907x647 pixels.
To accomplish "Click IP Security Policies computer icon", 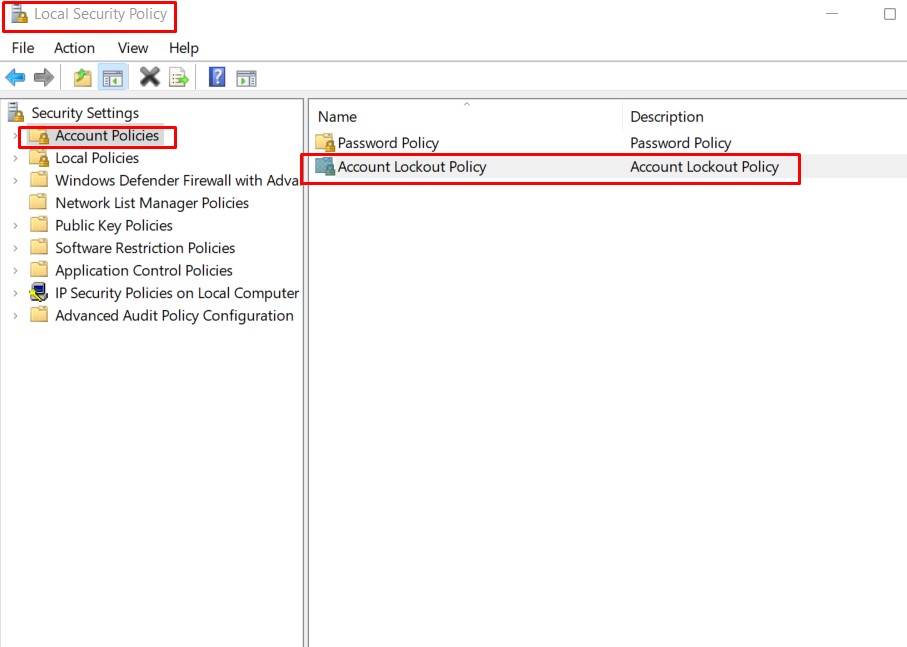I will [x=39, y=293].
